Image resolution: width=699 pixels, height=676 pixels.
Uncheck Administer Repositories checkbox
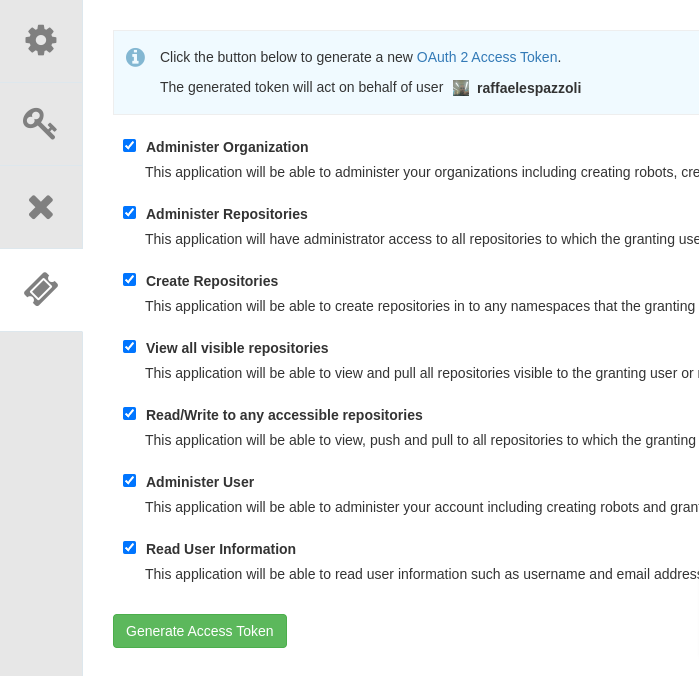[x=129, y=212]
